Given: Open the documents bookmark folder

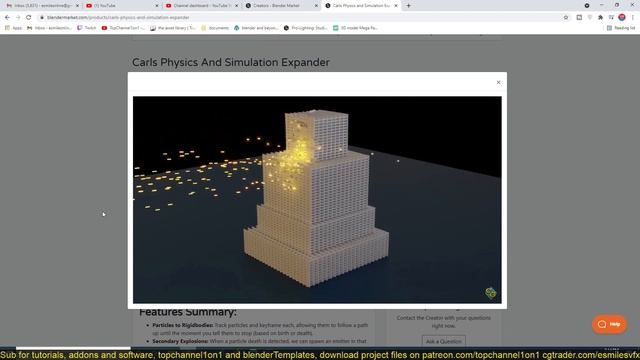Looking at the screenshot, I should (215, 28).
